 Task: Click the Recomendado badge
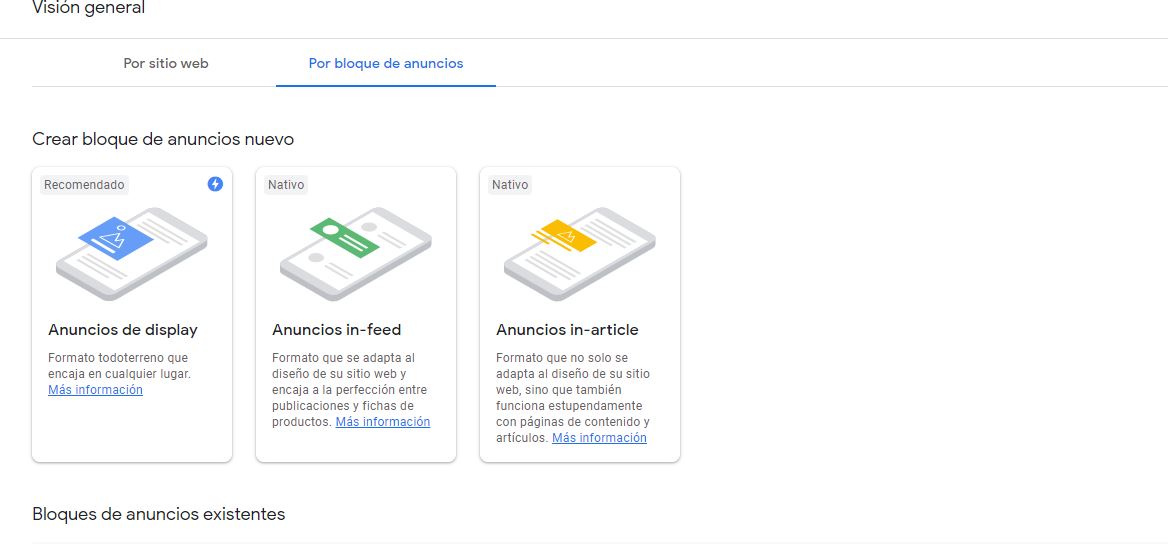[x=84, y=185]
